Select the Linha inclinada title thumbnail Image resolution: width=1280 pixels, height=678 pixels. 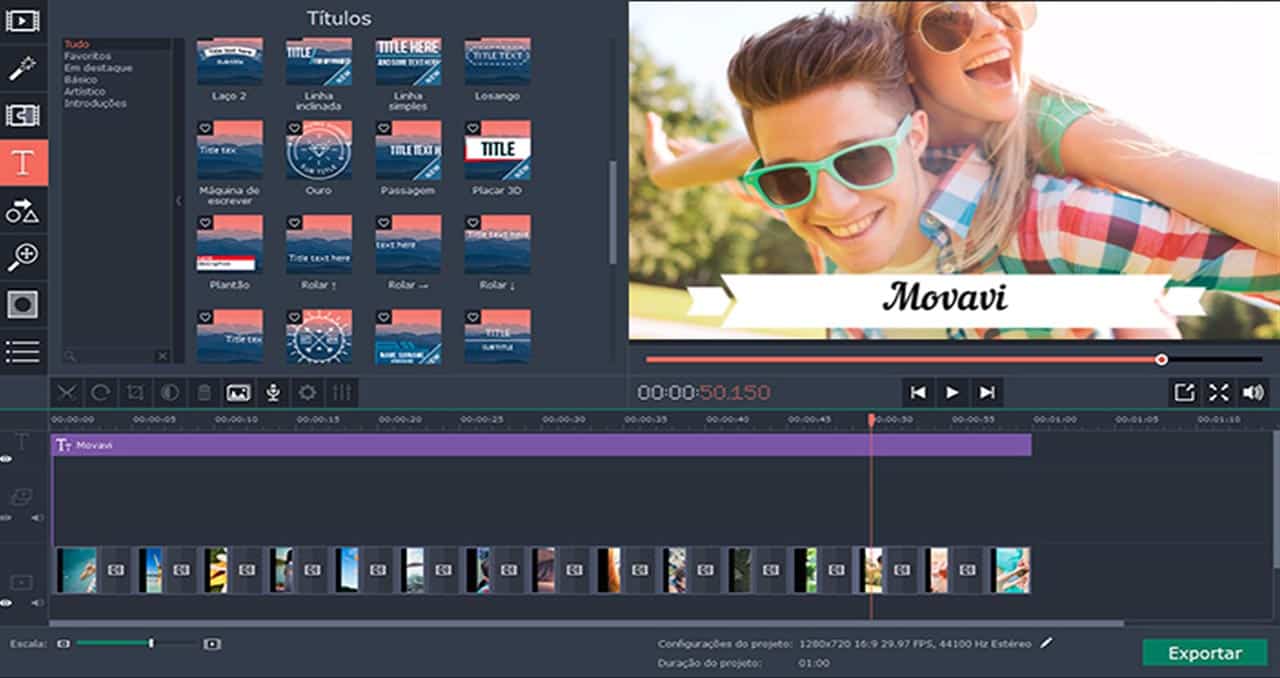[319, 61]
